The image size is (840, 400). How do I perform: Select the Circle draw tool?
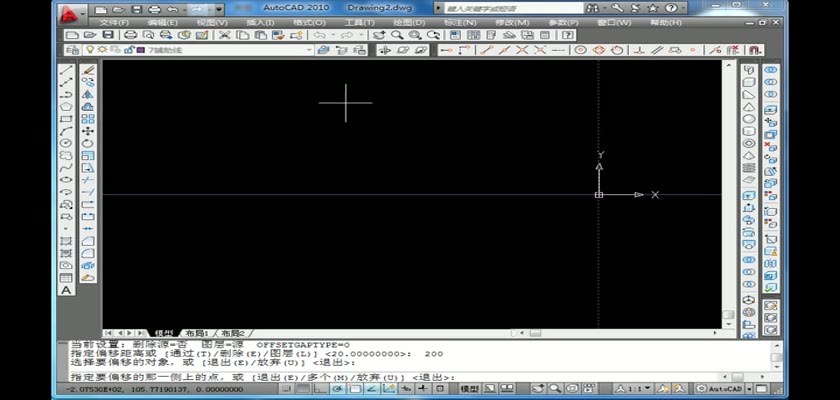[x=66, y=143]
